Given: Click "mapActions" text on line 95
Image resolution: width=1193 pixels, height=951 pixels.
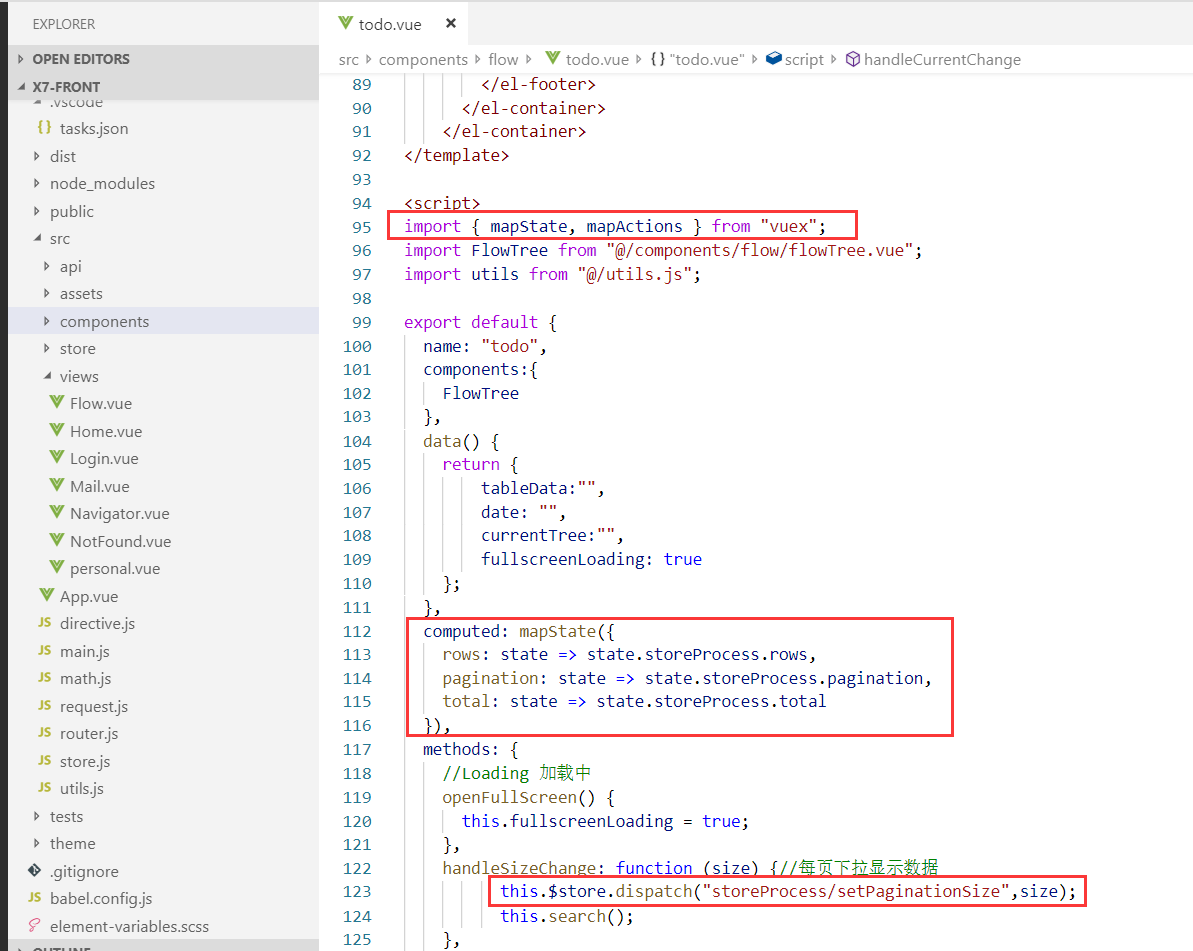Looking at the screenshot, I should [634, 227].
